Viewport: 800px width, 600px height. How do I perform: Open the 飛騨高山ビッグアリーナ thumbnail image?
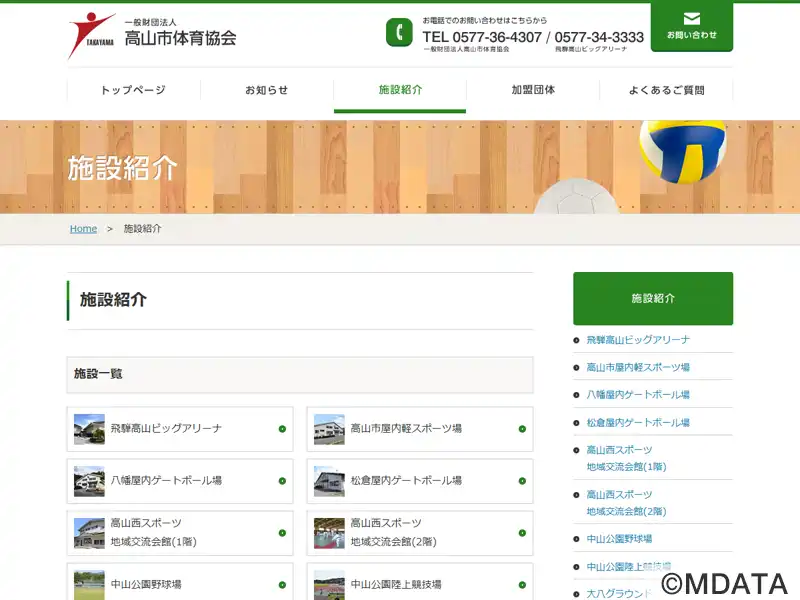(x=89, y=429)
